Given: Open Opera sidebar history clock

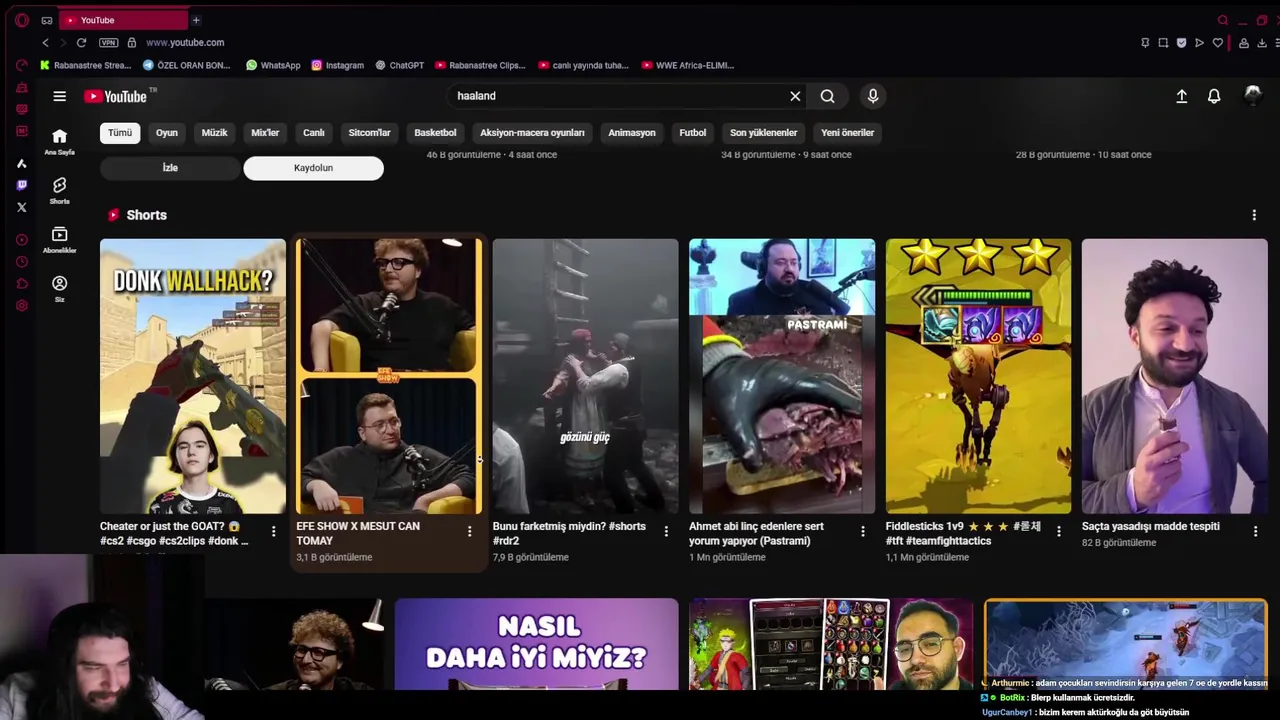Looking at the screenshot, I should click(22, 262).
